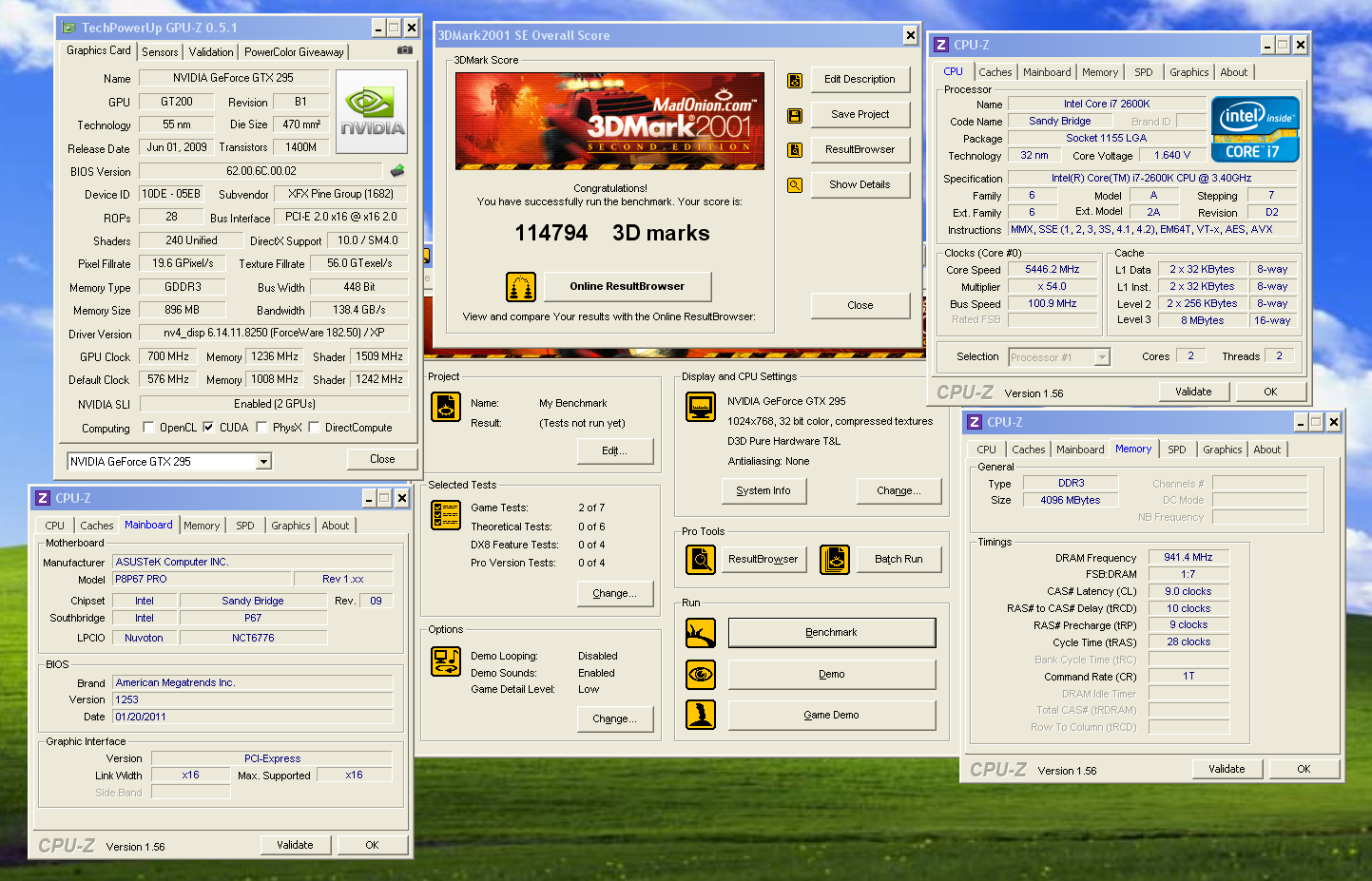Screen dimensions: 1372x881
Task: Click the Show Details magnifier icon
Action: coord(795,185)
